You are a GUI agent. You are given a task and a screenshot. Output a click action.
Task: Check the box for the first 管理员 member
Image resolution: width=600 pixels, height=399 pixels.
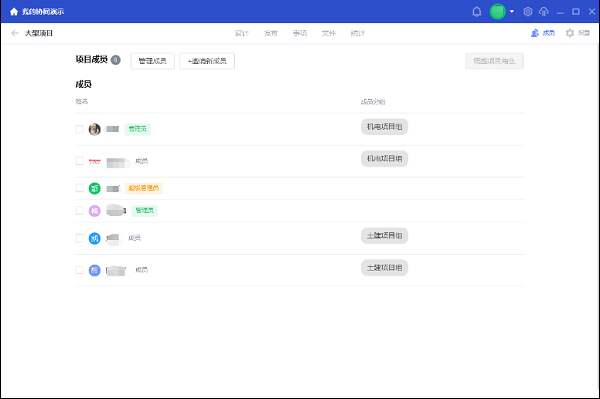point(80,129)
